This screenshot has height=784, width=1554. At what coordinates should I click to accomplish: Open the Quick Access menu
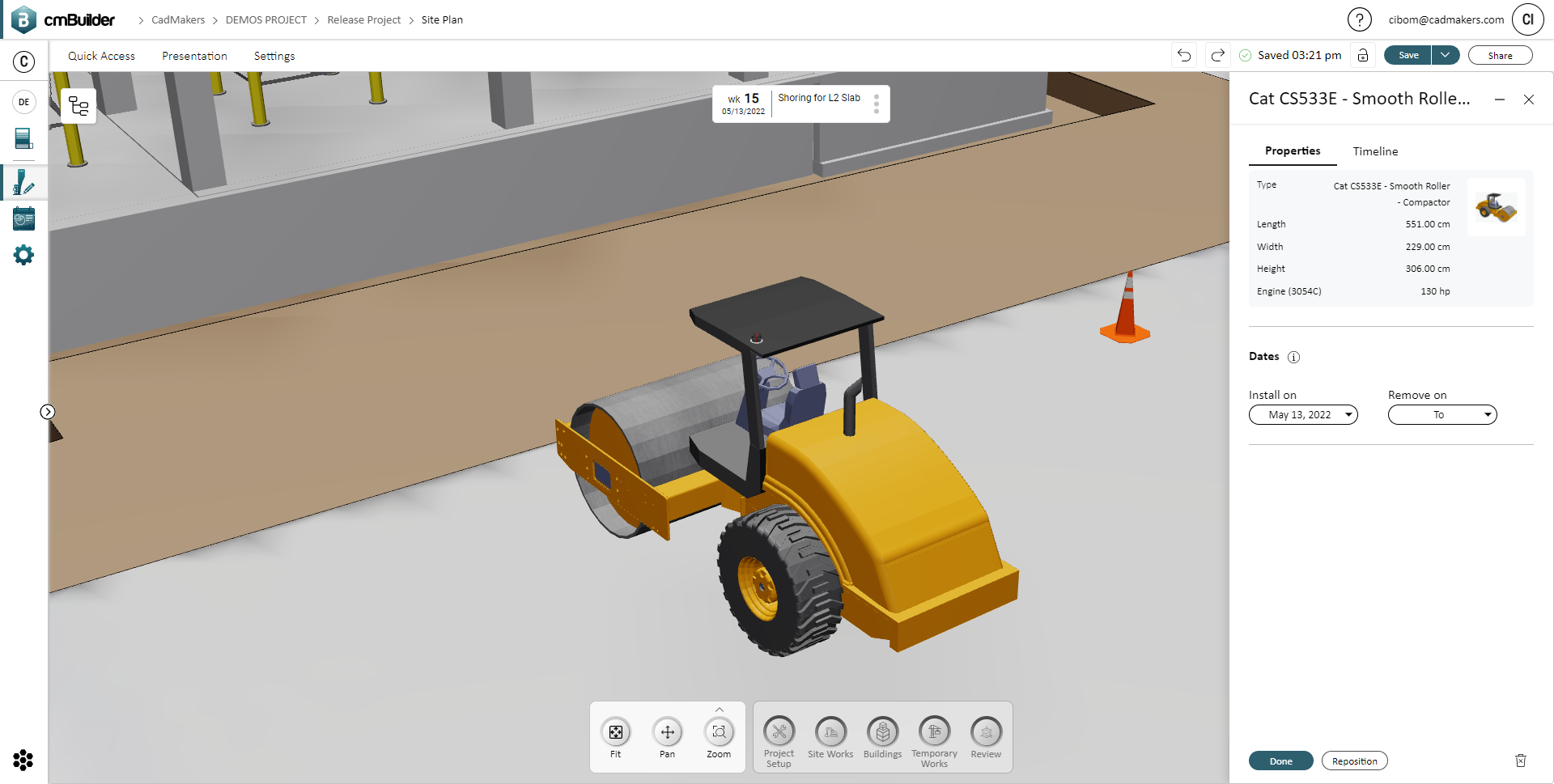click(101, 56)
